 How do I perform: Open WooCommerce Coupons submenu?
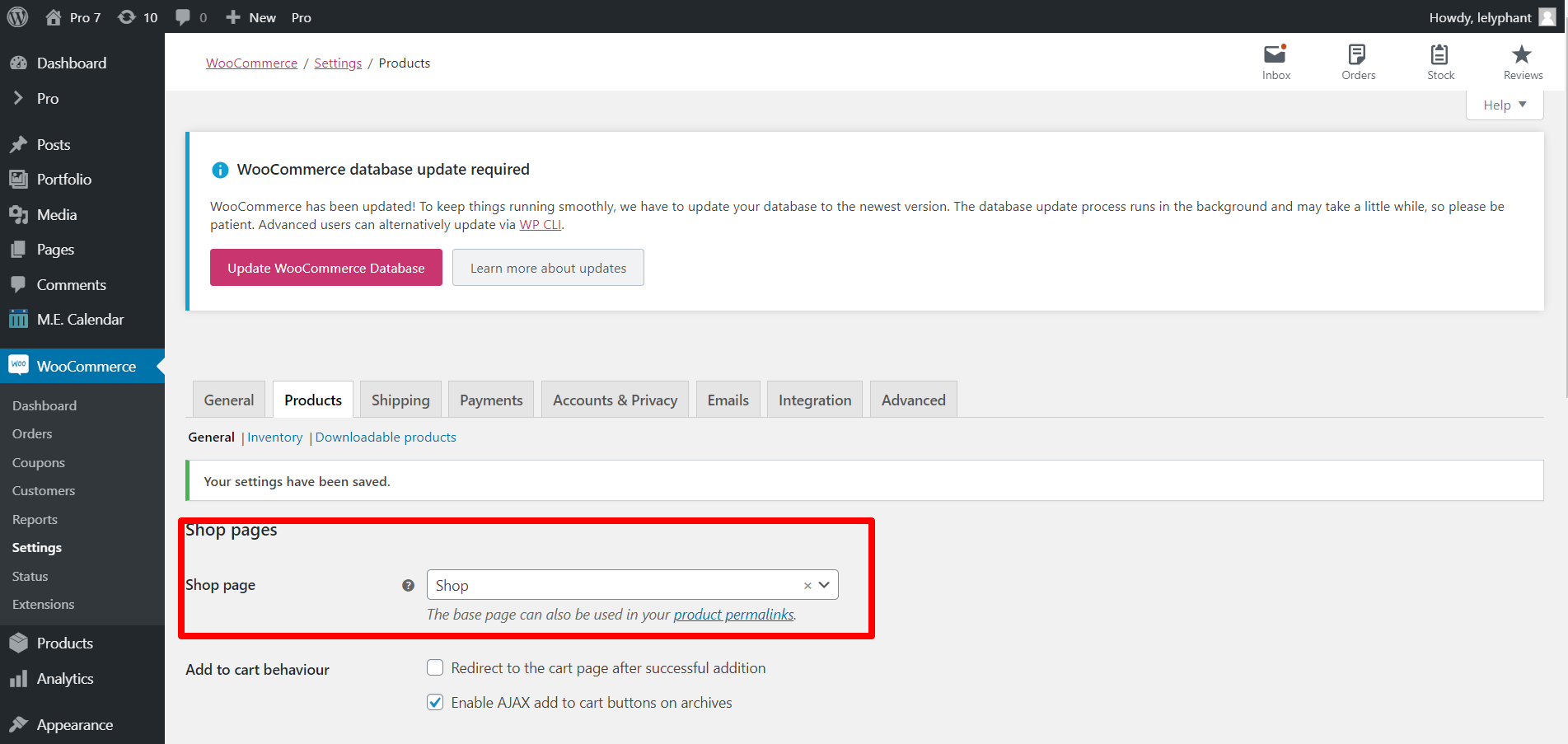coord(39,463)
